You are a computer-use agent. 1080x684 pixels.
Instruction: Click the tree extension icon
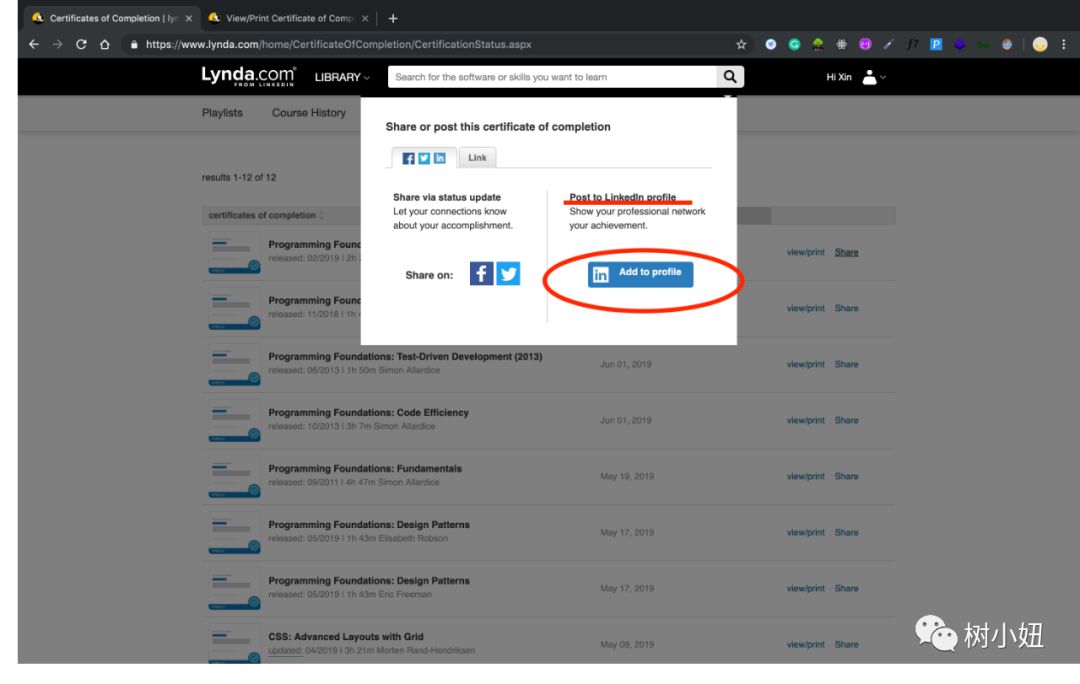point(818,44)
